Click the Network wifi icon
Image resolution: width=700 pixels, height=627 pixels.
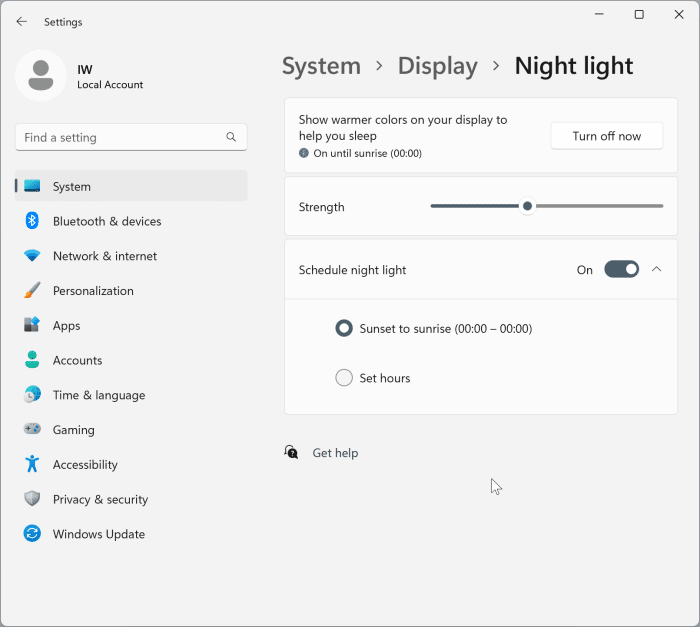(32, 255)
